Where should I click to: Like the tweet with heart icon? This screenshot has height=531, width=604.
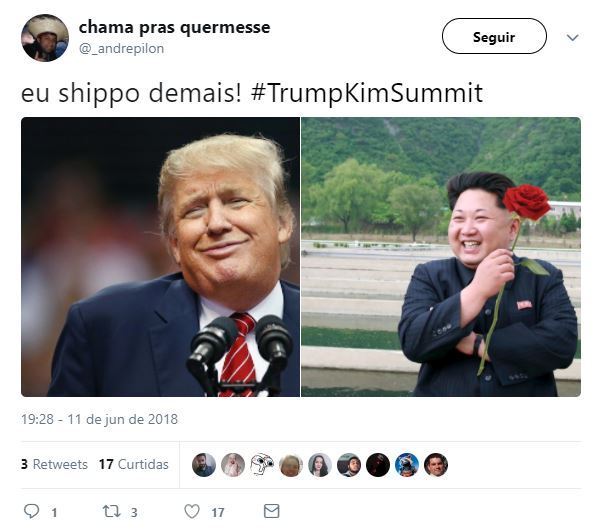pos(192,511)
